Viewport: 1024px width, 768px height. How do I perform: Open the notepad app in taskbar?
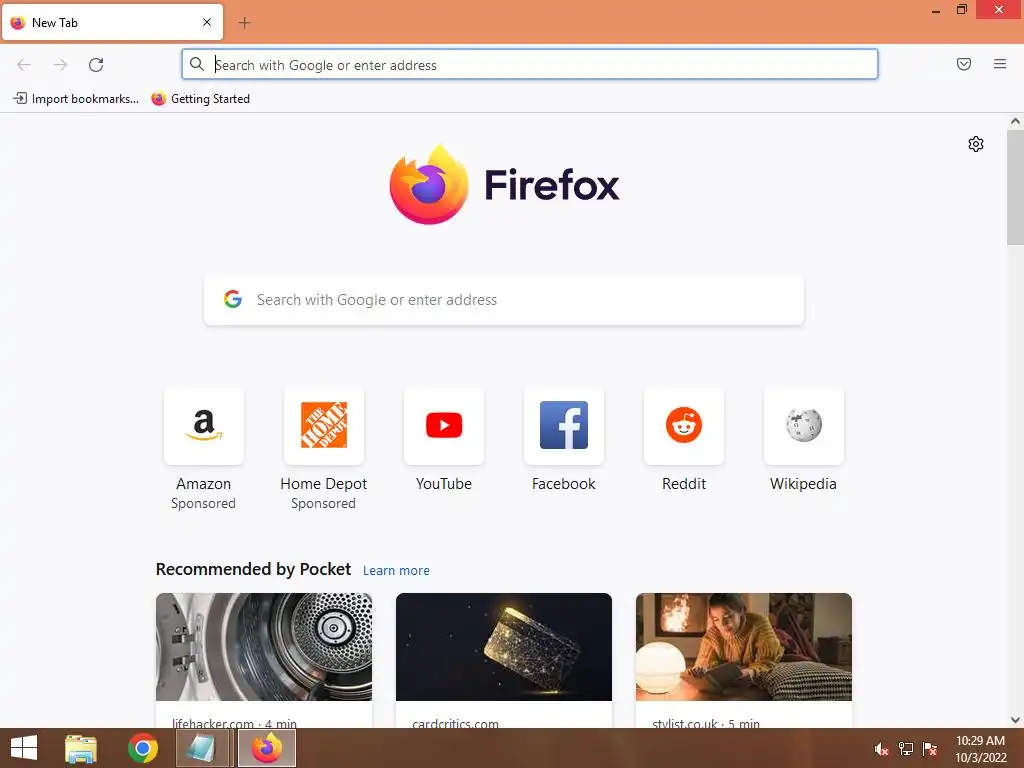coord(202,748)
